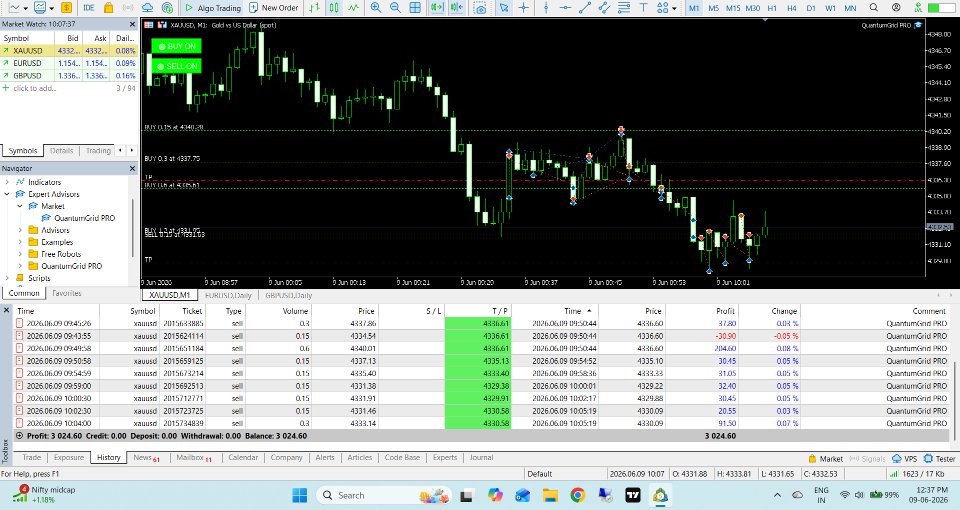Switch chart to candlesticks type

click(334, 8)
